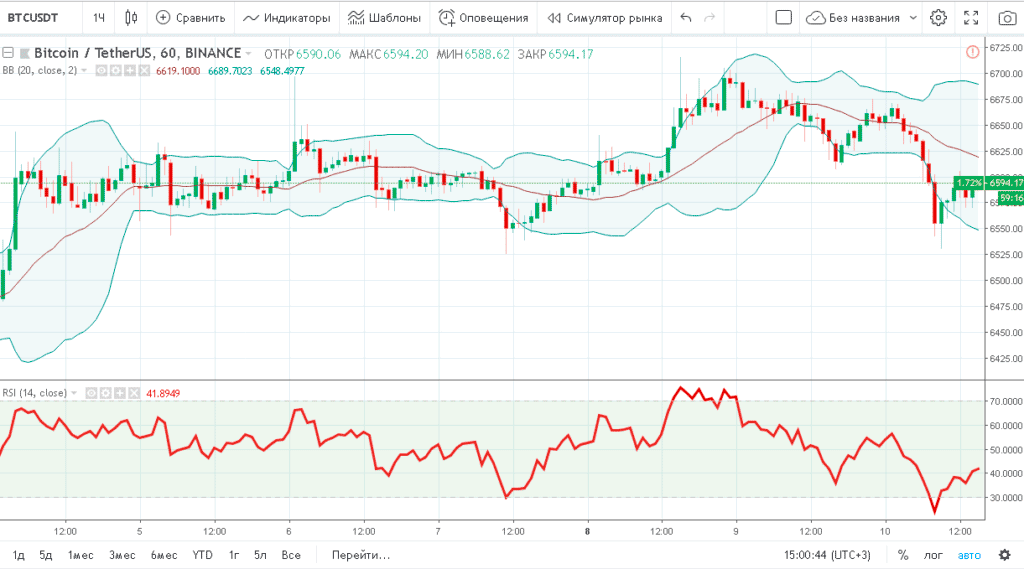Collapse the Bitcoin / TetherUS legend
The width and height of the screenshot is (1024, 569).
pos(8,53)
